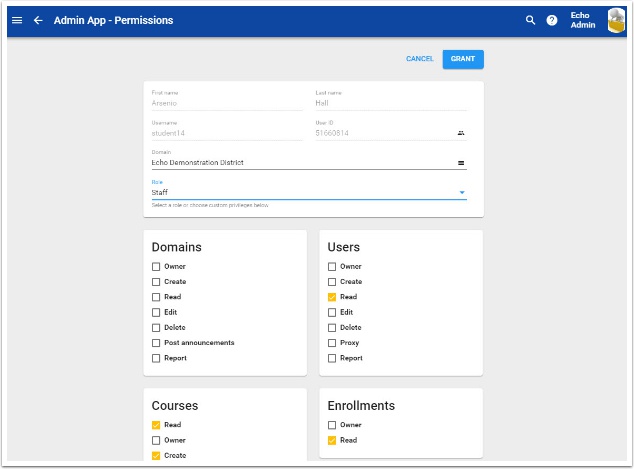Check the Users Proxy checkbox
634x469 pixels.
click(x=332, y=343)
